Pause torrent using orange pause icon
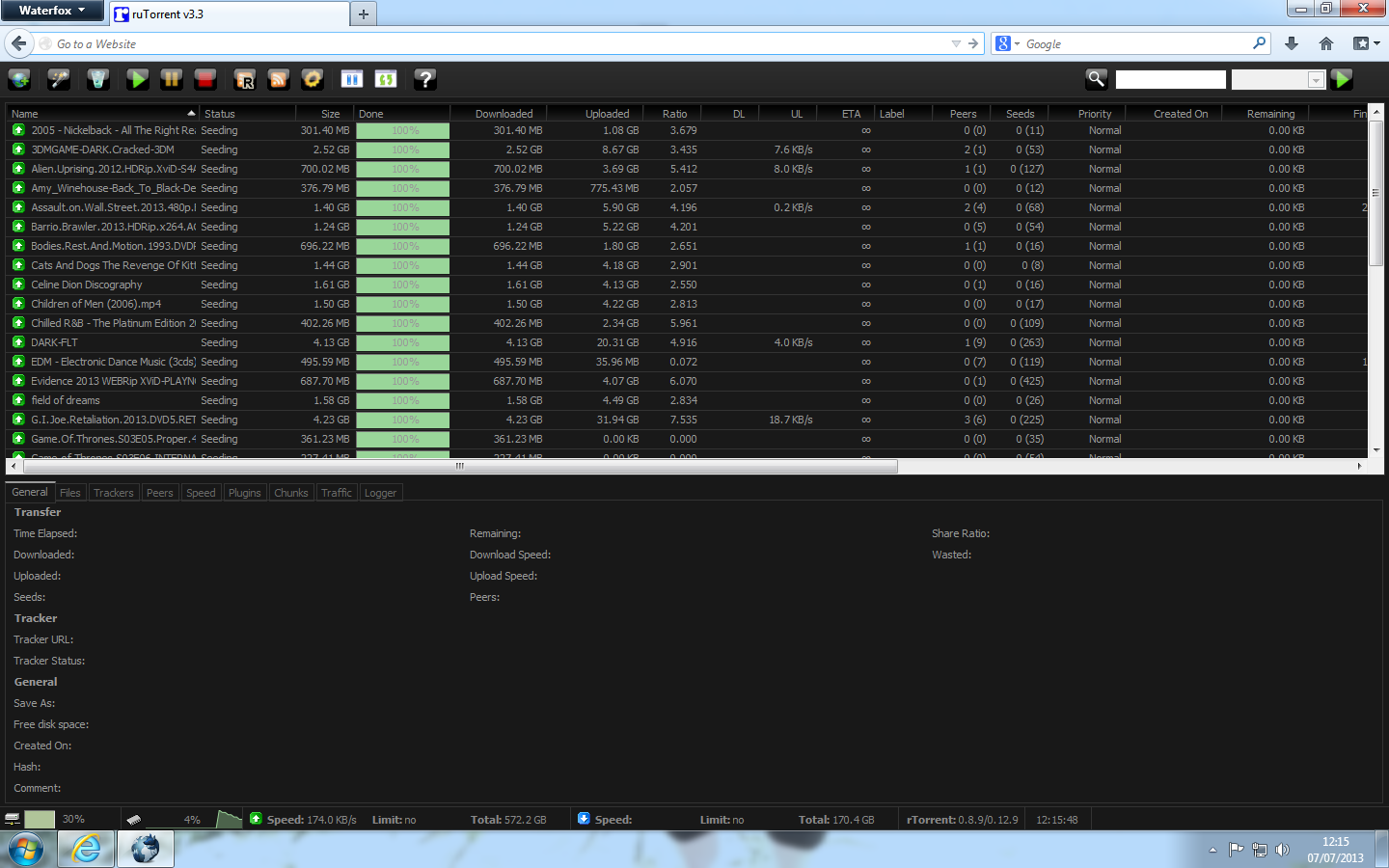The width and height of the screenshot is (1389, 868). [172, 79]
